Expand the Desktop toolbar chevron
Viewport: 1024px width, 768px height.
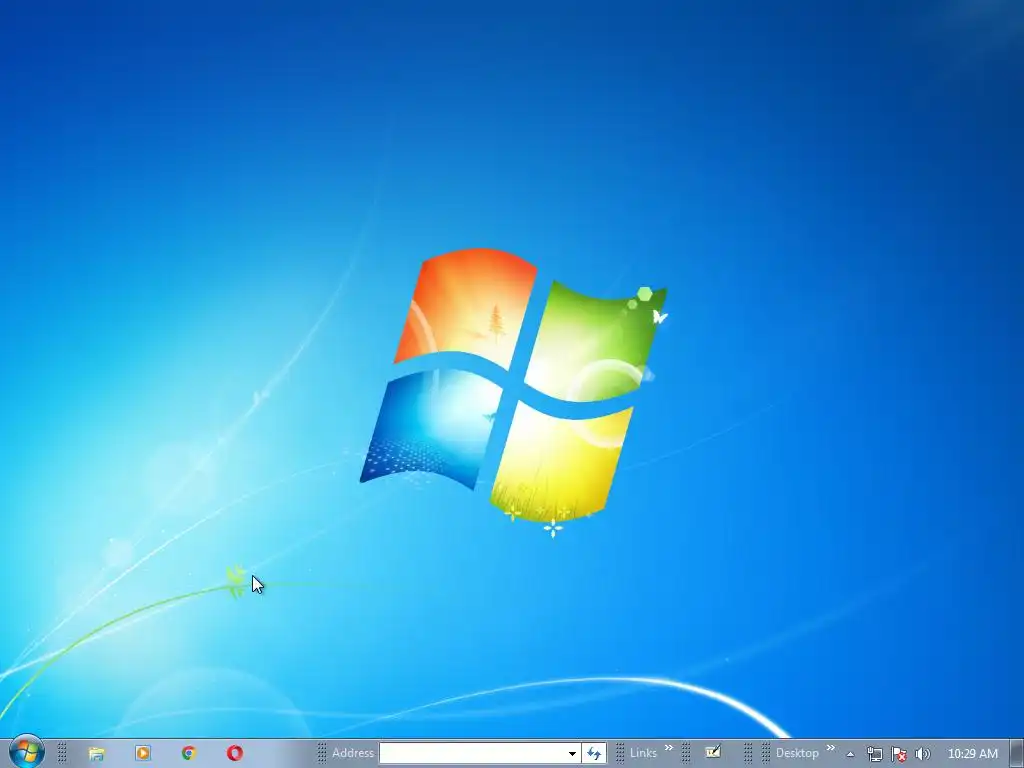[831, 748]
